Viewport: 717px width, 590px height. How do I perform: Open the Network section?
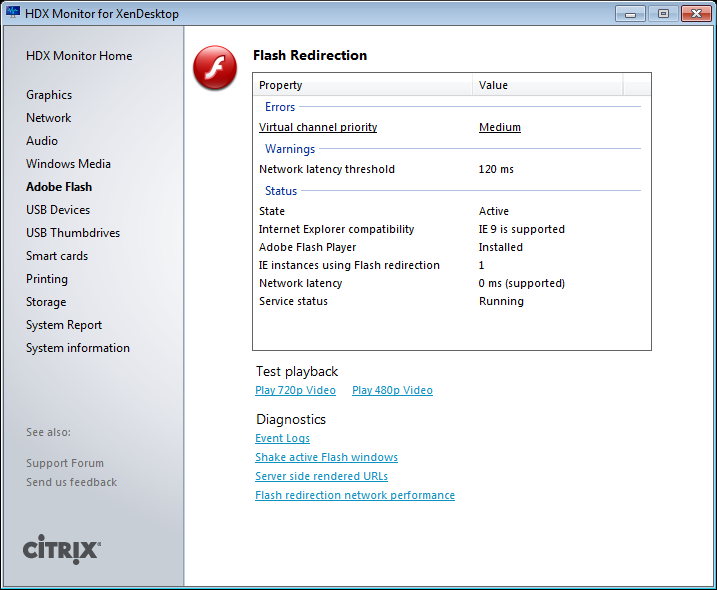point(48,118)
